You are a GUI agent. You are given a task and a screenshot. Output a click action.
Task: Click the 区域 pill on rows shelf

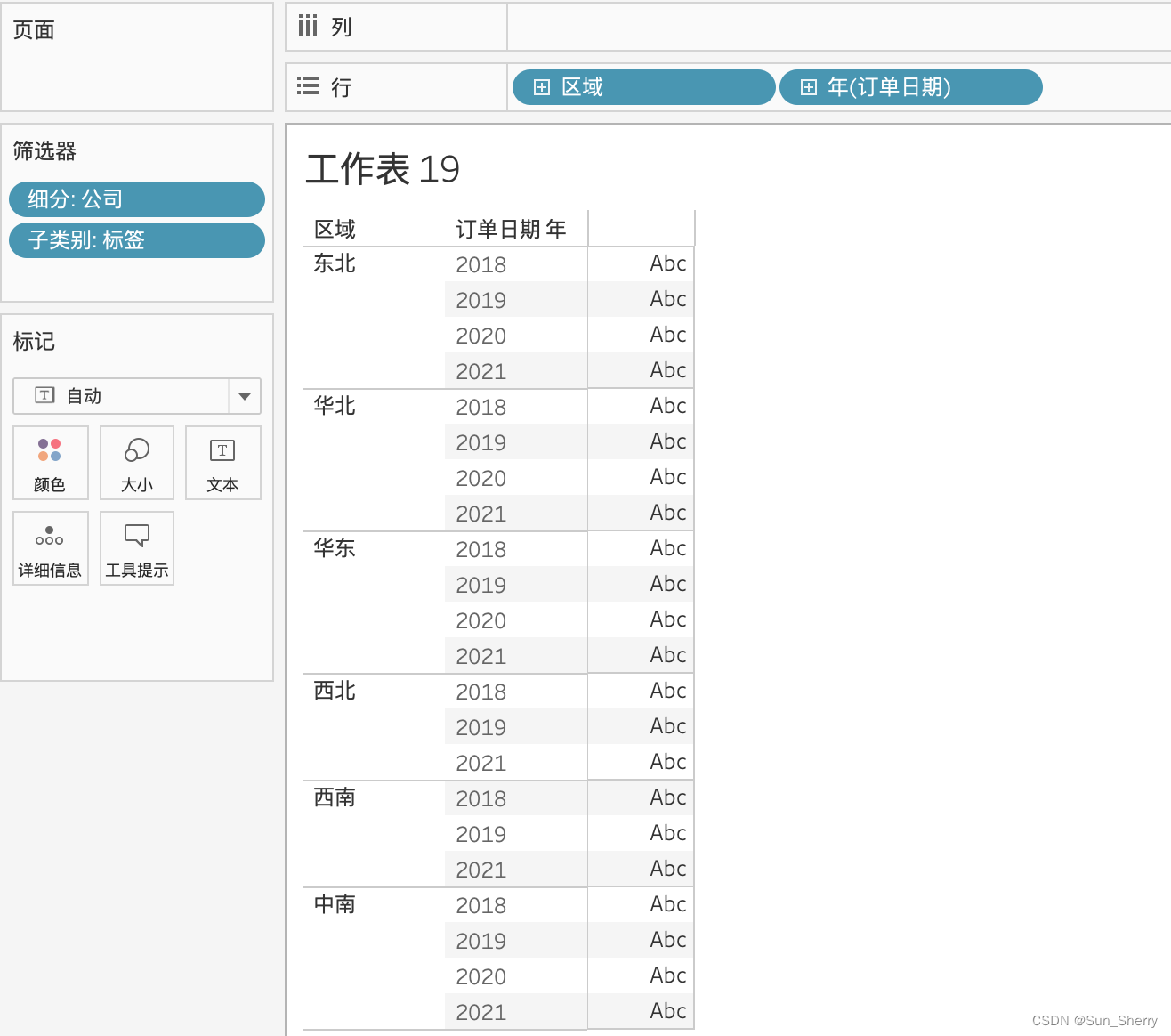644,87
